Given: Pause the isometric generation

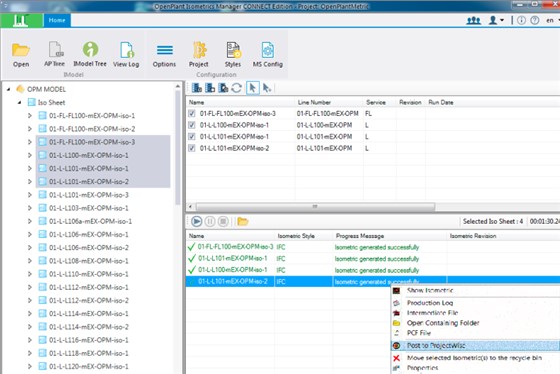Looking at the screenshot, I should (210, 221).
